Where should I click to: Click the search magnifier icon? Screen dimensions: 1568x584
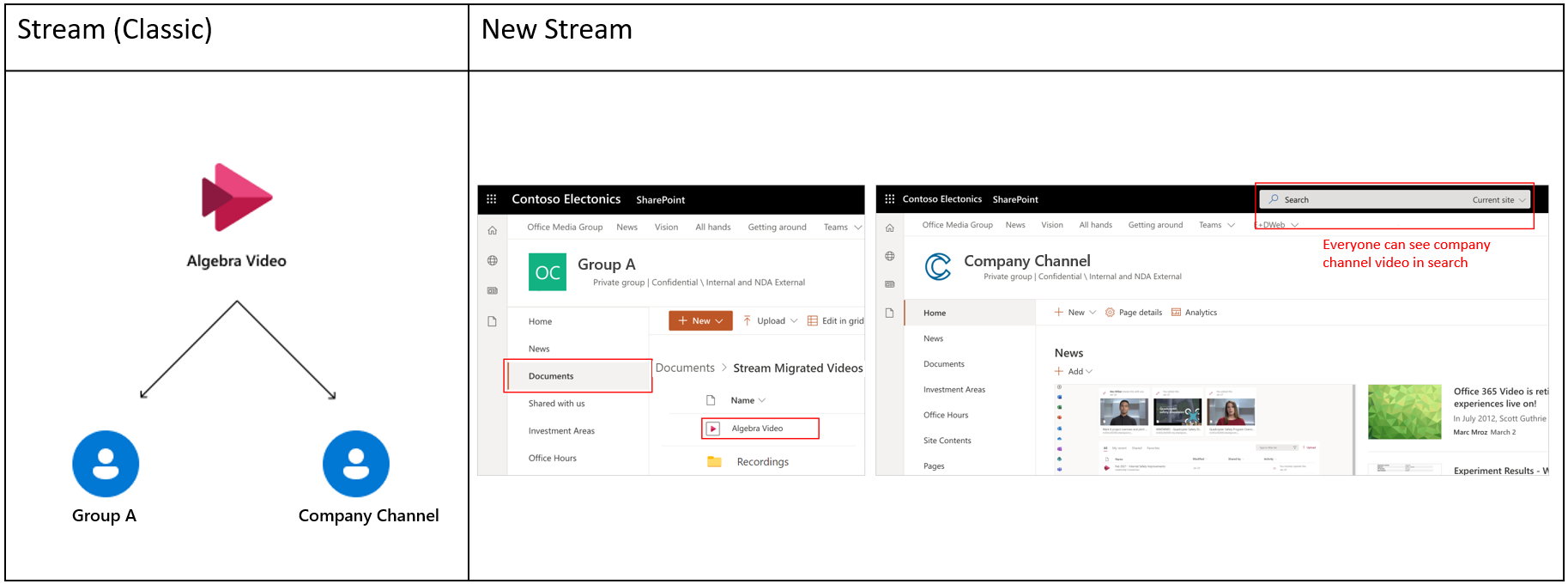pos(1274,199)
